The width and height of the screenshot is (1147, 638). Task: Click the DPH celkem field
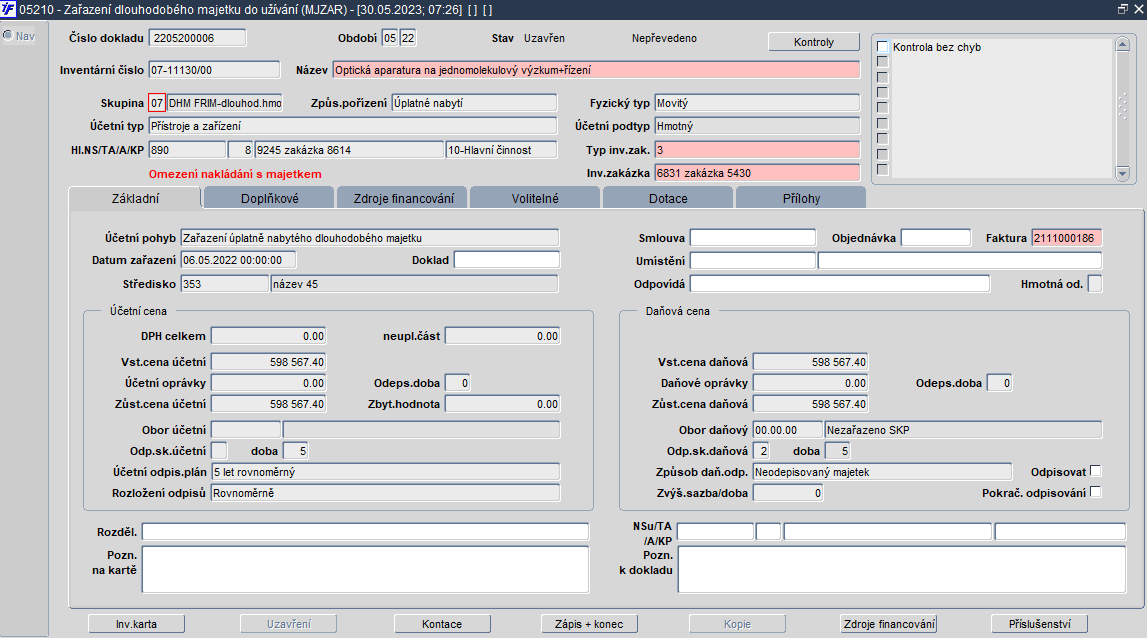tap(268, 336)
